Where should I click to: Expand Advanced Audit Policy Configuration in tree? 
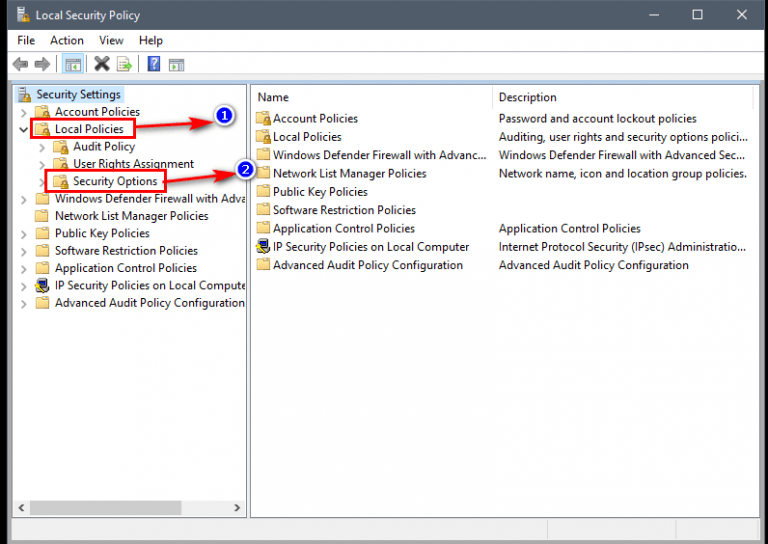(x=24, y=304)
